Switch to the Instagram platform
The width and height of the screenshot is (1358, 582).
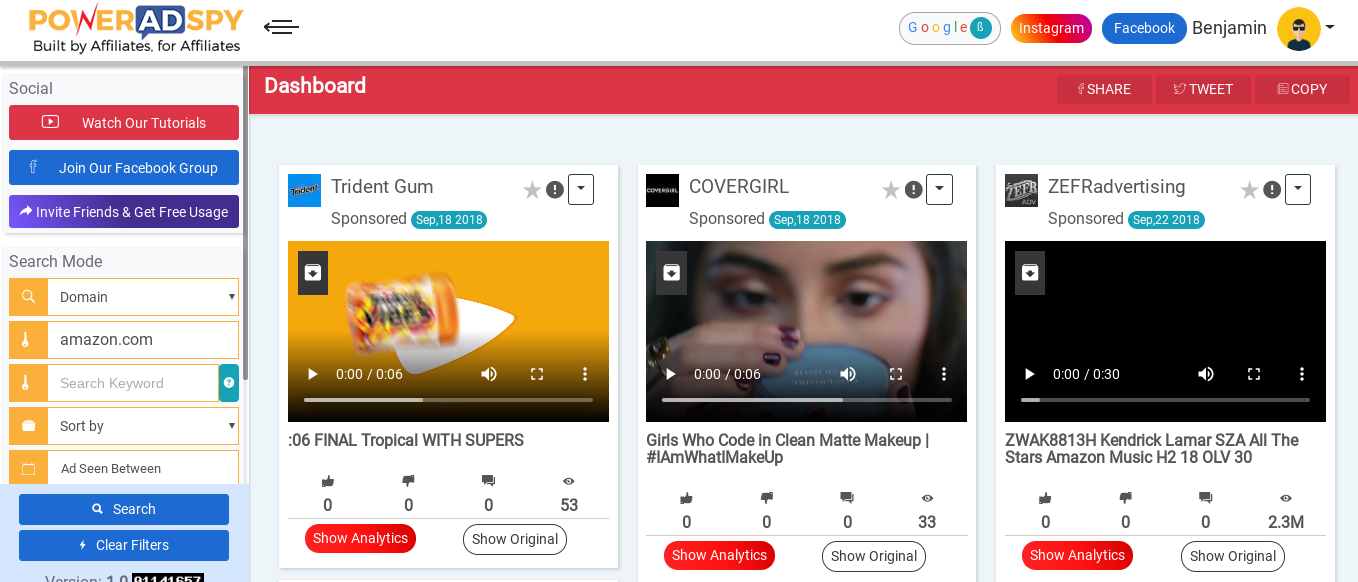1051,28
